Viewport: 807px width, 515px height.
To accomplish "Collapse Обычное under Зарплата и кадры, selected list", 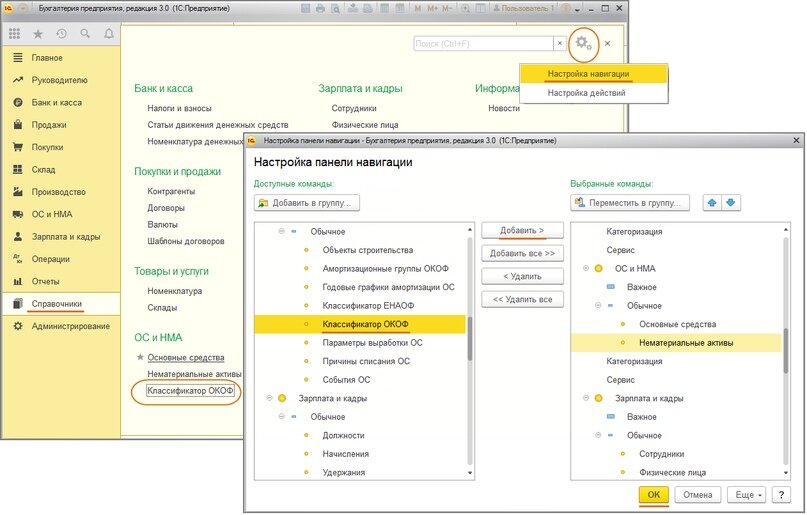I will tap(598, 435).
